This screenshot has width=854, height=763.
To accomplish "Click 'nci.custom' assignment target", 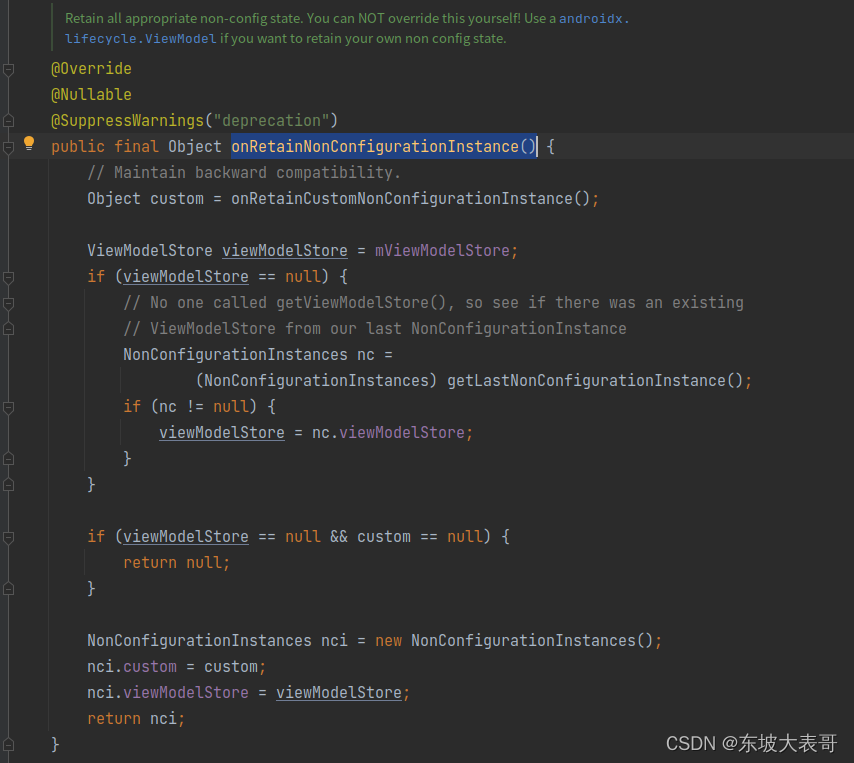I will click(132, 667).
